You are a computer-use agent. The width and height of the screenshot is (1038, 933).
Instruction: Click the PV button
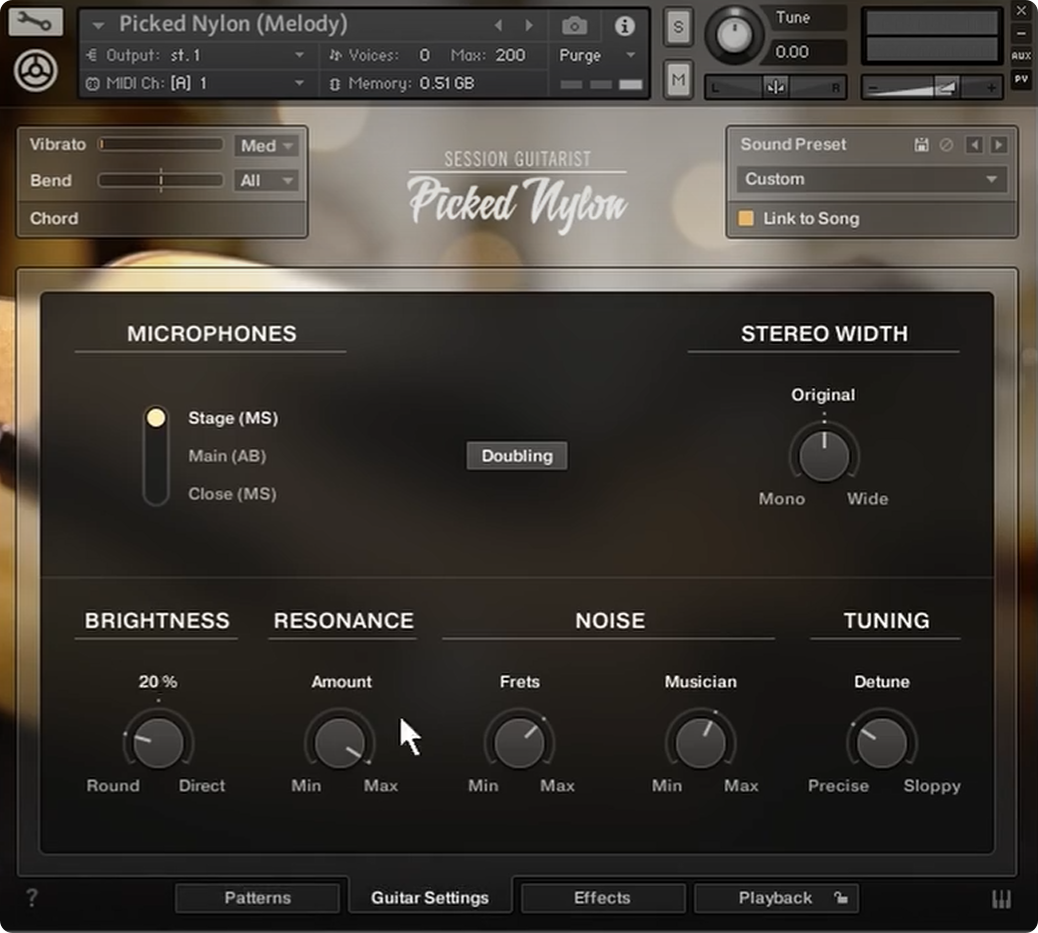[1021, 79]
